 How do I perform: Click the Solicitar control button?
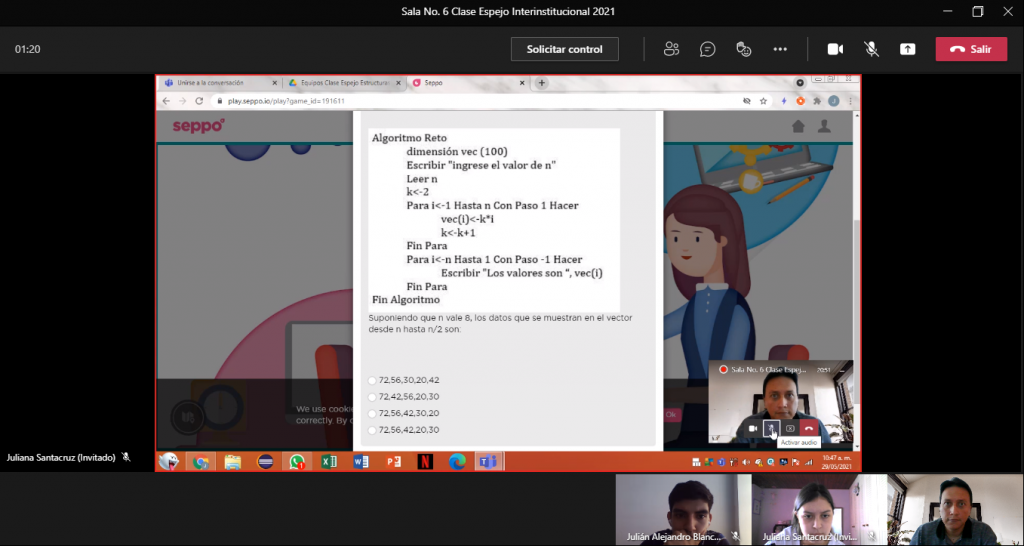(x=564, y=49)
